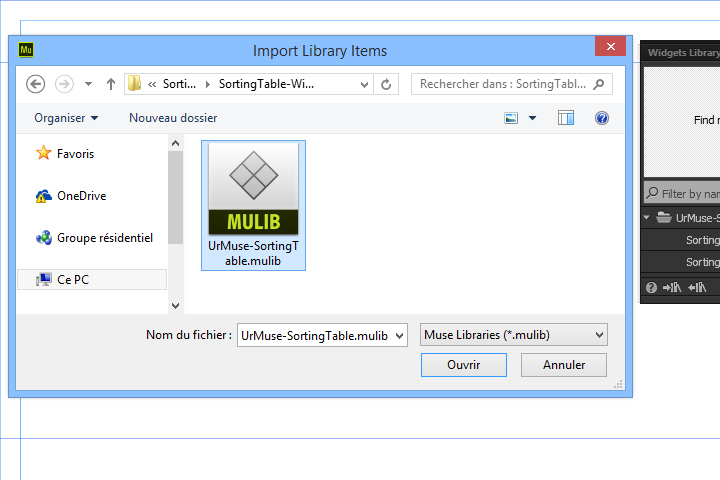Click the navigation pane scrollbar thumb

click(175, 198)
